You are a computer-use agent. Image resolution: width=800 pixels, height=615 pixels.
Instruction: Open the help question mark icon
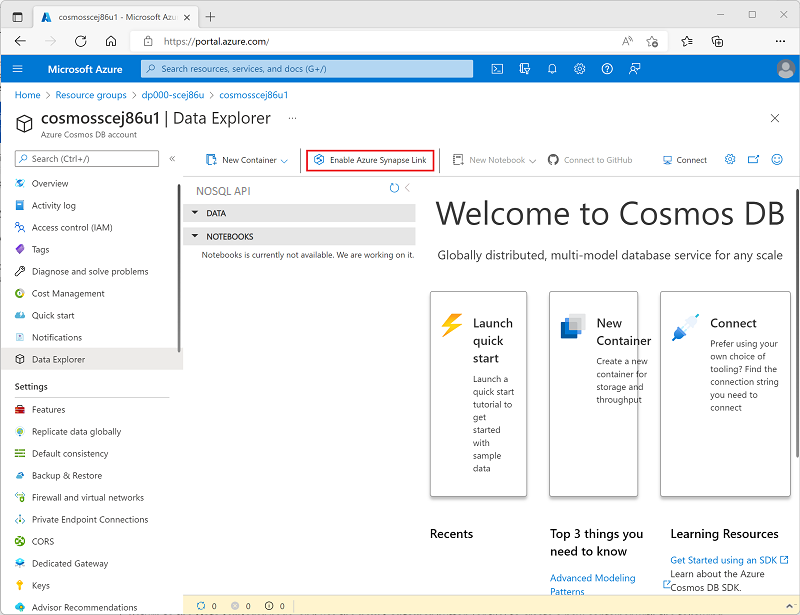tap(607, 69)
